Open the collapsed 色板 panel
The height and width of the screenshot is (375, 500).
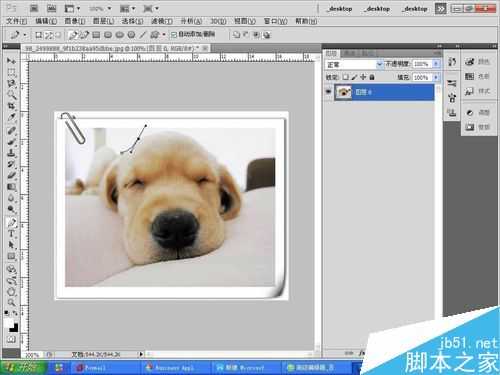click(x=477, y=76)
